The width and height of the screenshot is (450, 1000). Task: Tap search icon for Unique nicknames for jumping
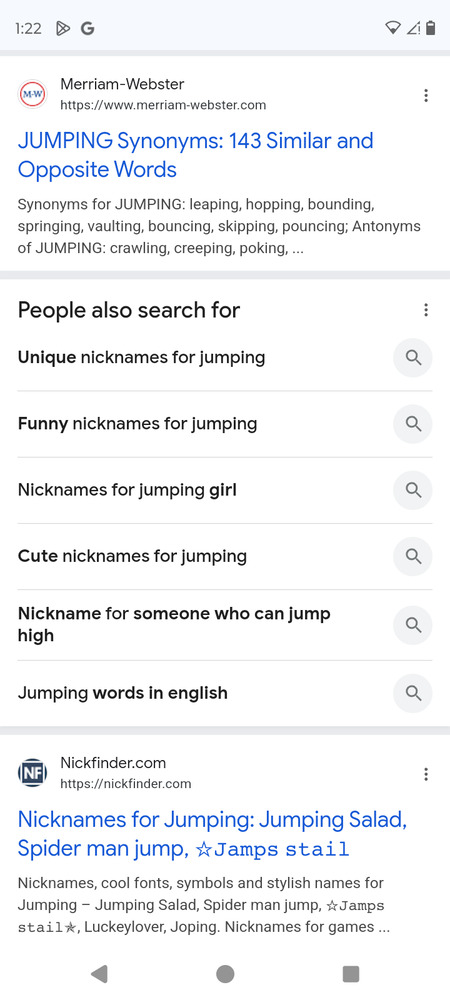coord(413,358)
